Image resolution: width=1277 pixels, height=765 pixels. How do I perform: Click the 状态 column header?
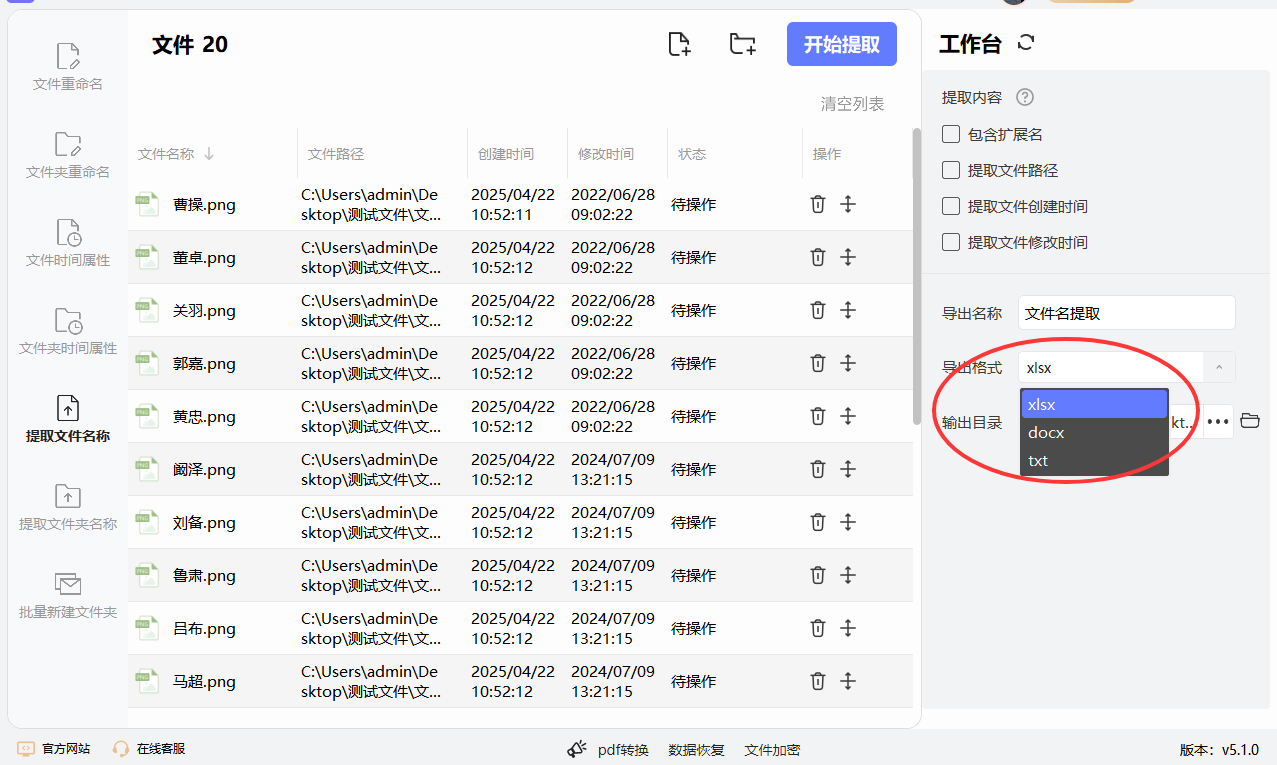(x=692, y=154)
